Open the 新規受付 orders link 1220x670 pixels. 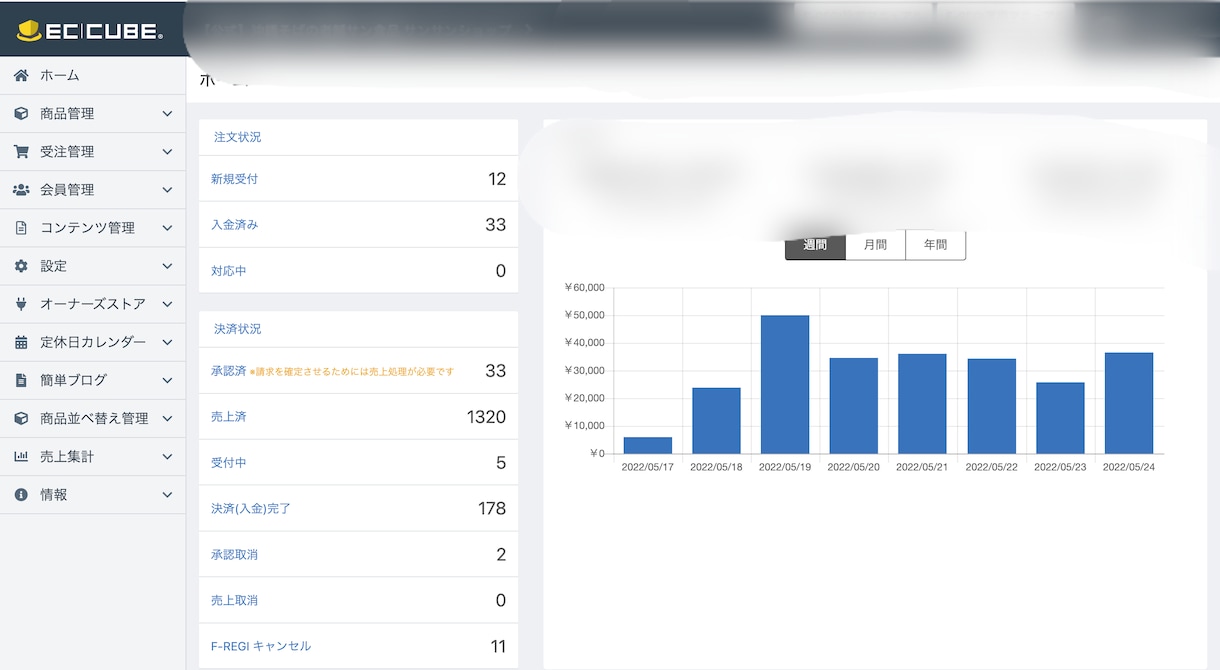(234, 179)
